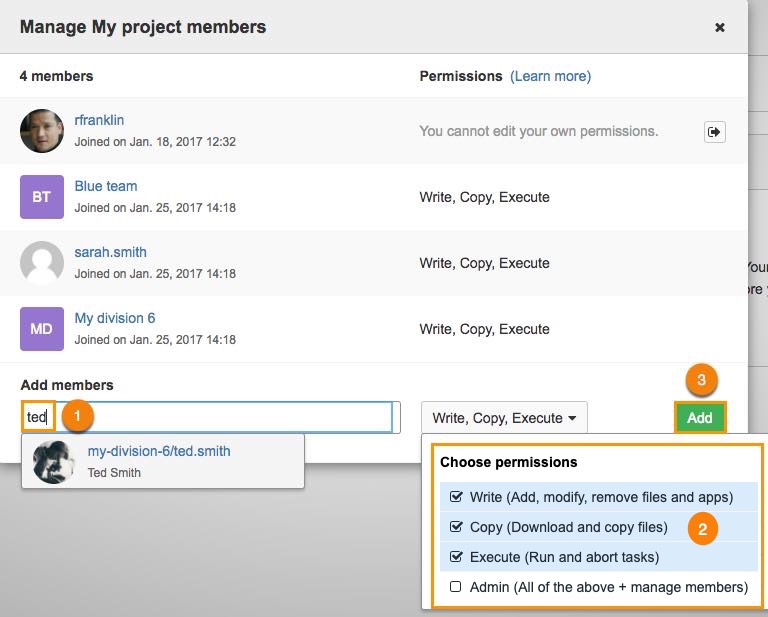
Task: Uncheck the Write permission checkbox
Action: [457, 497]
